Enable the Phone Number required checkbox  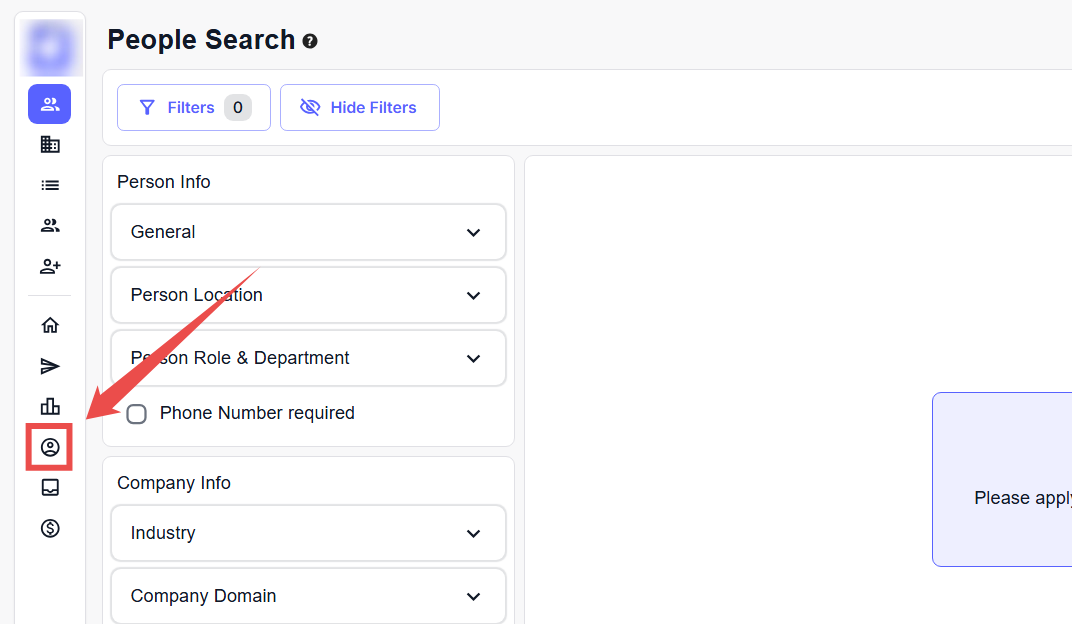137,414
